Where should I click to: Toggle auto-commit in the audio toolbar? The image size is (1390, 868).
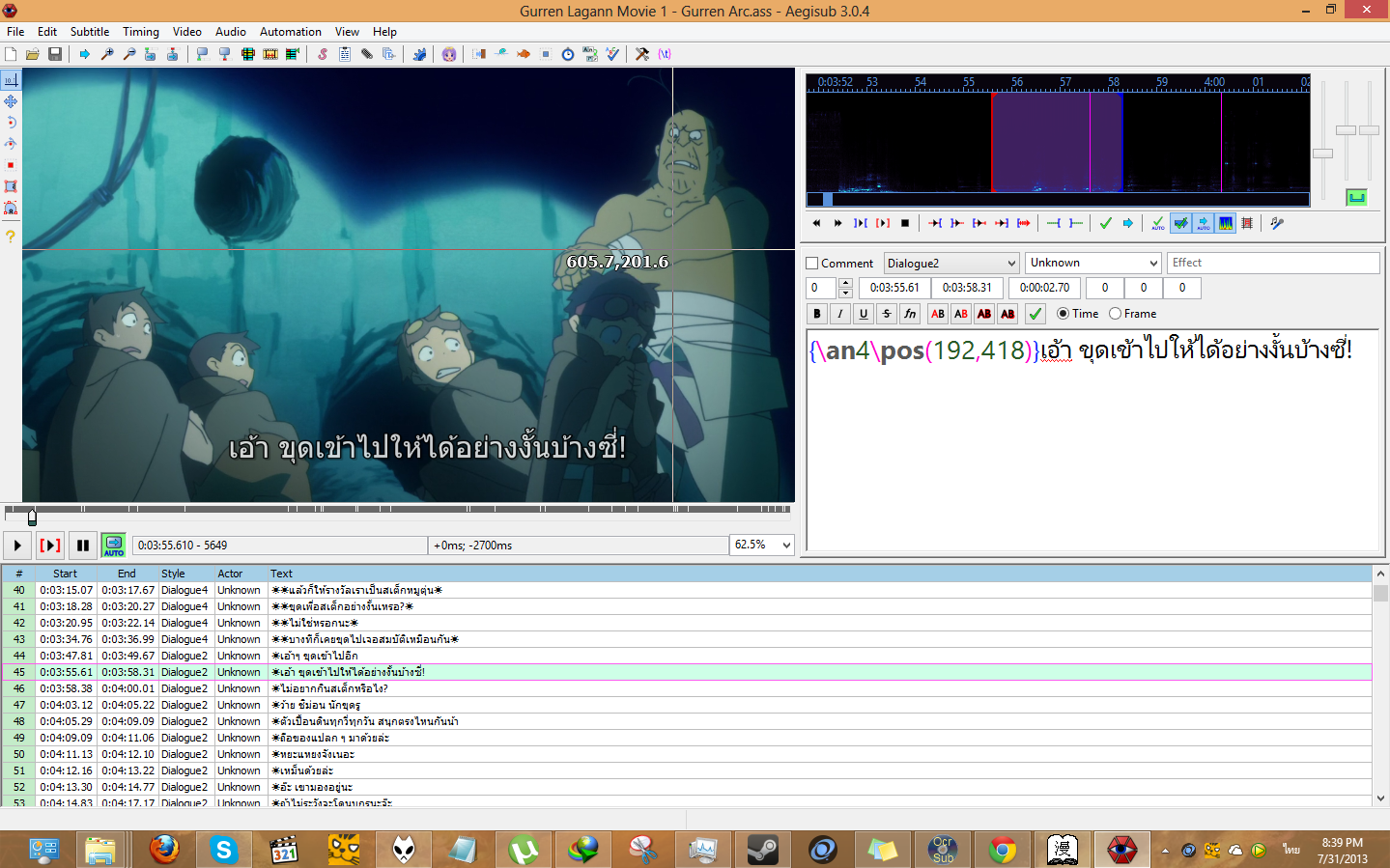coord(1158,223)
